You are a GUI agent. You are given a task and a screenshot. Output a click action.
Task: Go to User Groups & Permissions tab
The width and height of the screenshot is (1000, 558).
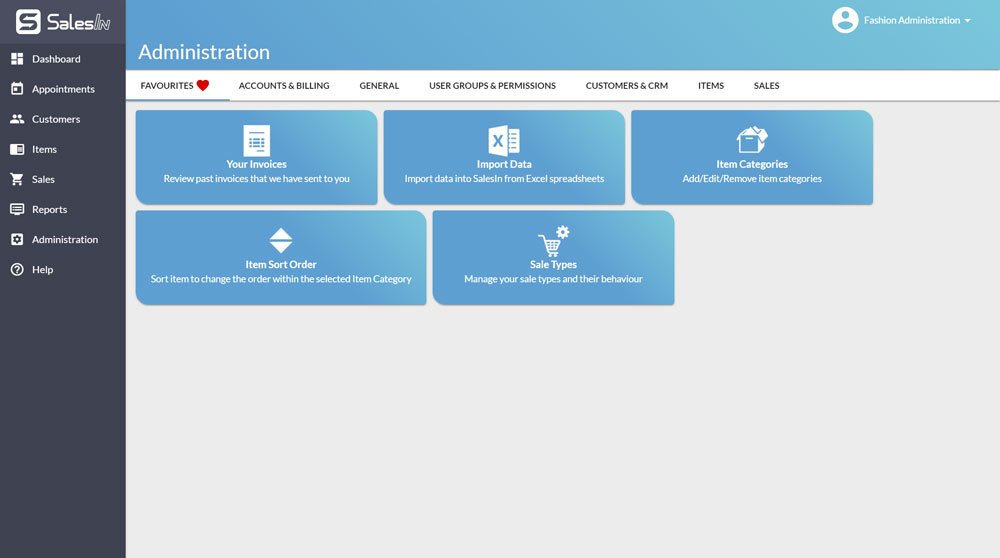point(492,85)
